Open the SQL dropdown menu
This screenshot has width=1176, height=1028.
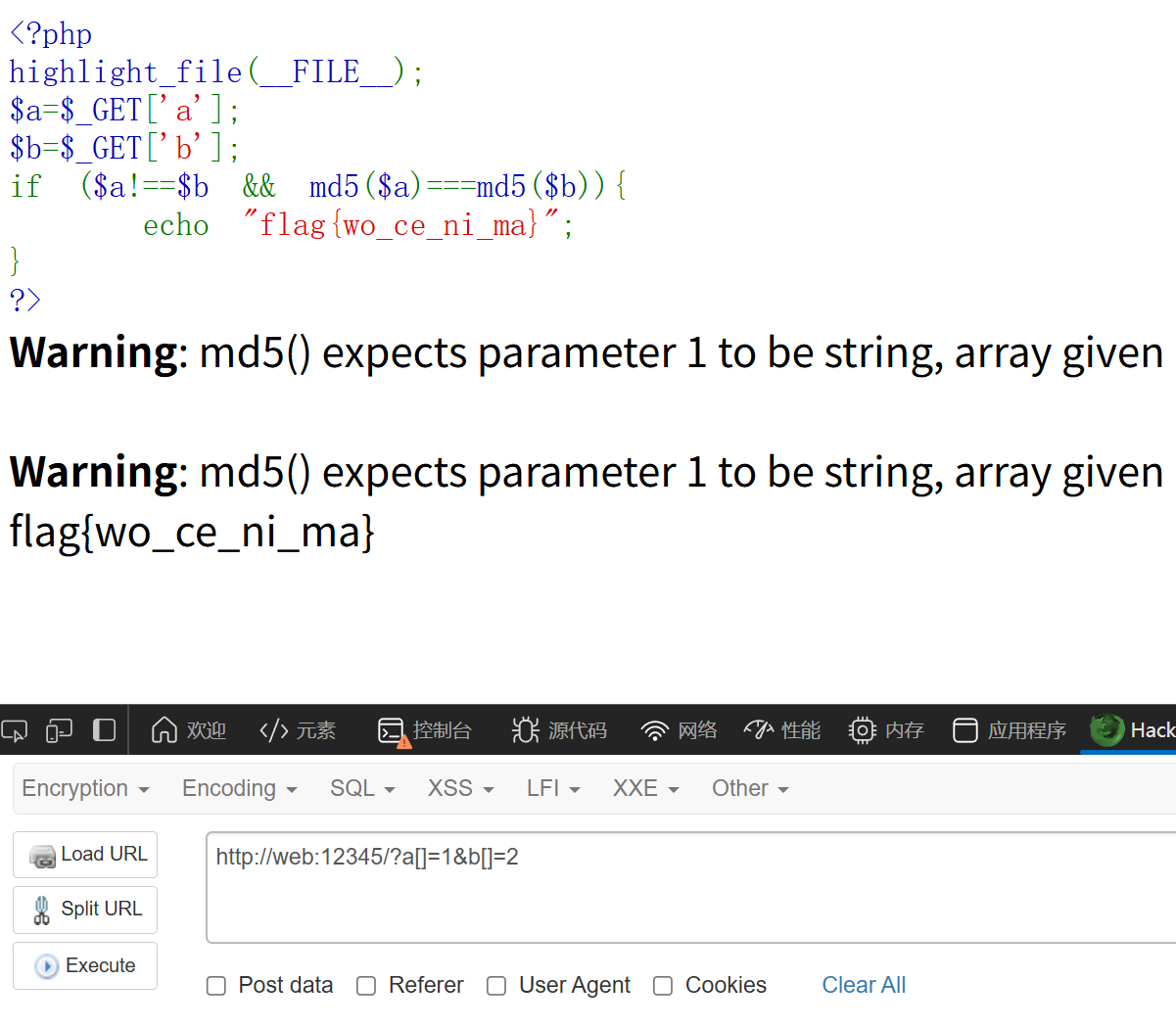tap(362, 789)
